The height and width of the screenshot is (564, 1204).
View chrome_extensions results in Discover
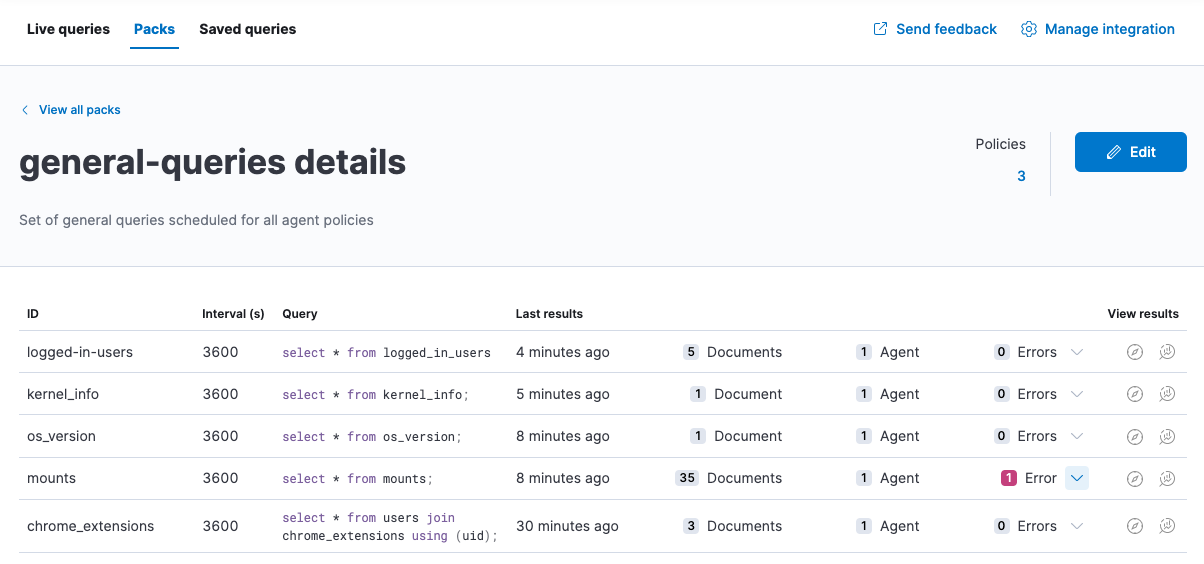[x=1134, y=526]
